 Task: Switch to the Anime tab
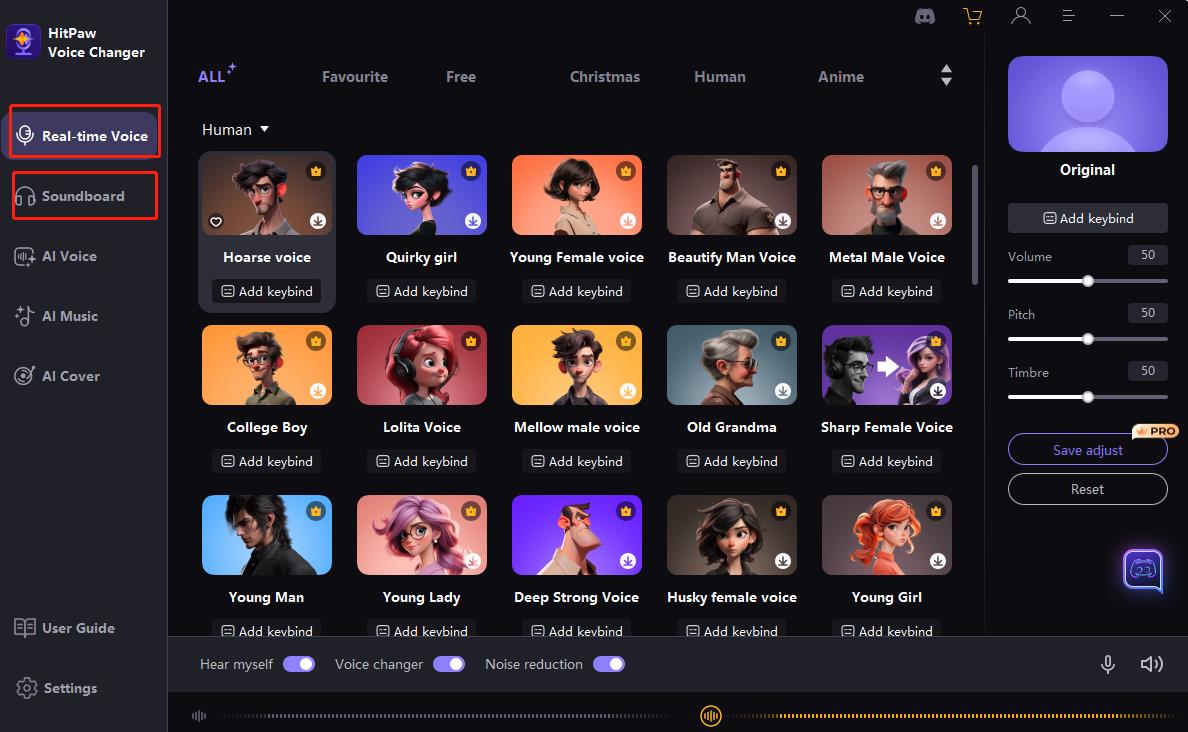pyautogui.click(x=840, y=76)
